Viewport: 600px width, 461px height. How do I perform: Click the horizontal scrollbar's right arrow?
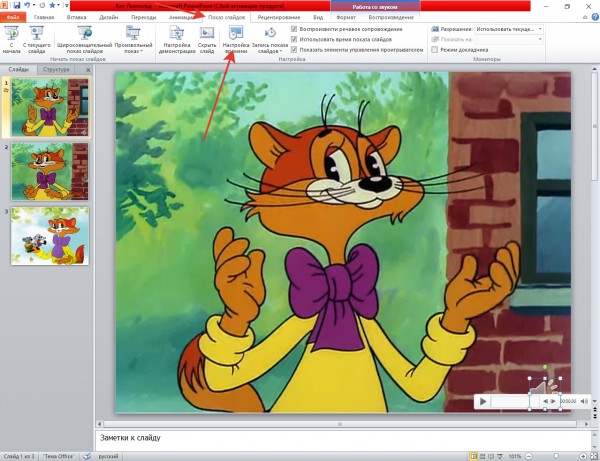pos(586,424)
